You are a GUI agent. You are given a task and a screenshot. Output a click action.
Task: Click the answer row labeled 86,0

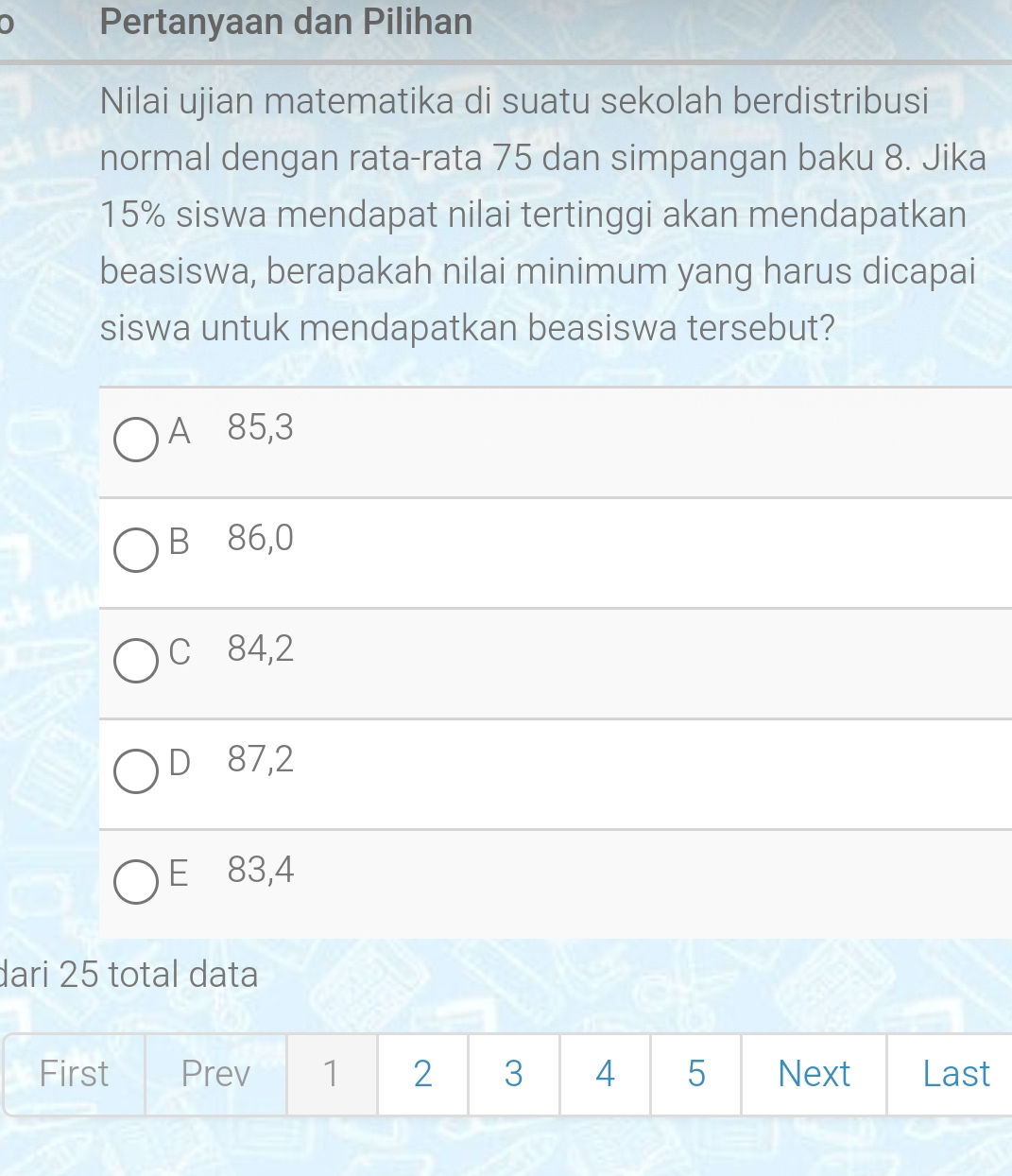click(260, 539)
